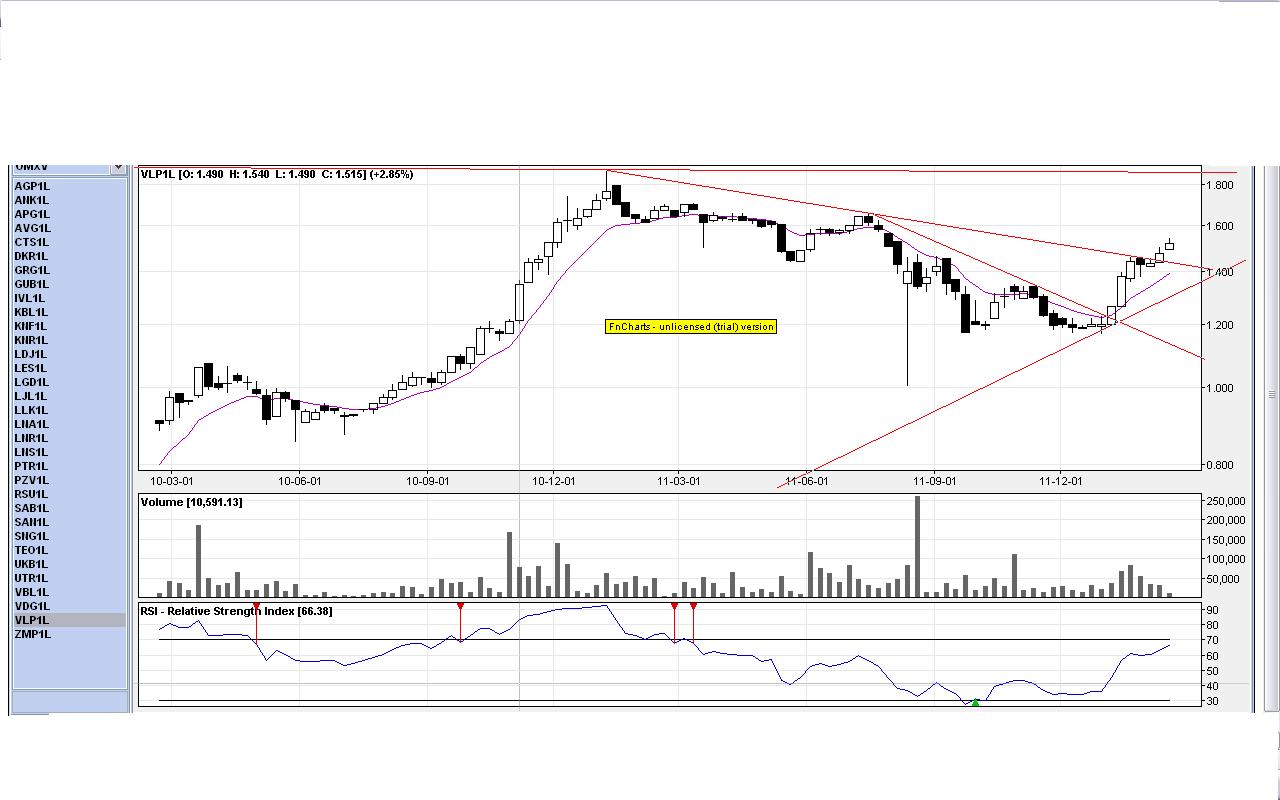Viewport: 1280px width, 800px height.
Task: Click the FnCharts unlicensed trial version label
Action: coord(691,326)
